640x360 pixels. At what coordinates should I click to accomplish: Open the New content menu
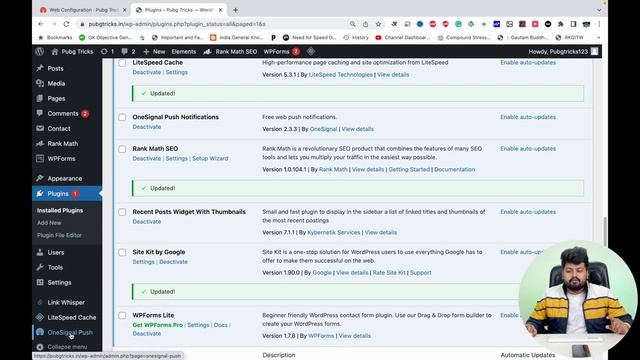point(154,51)
